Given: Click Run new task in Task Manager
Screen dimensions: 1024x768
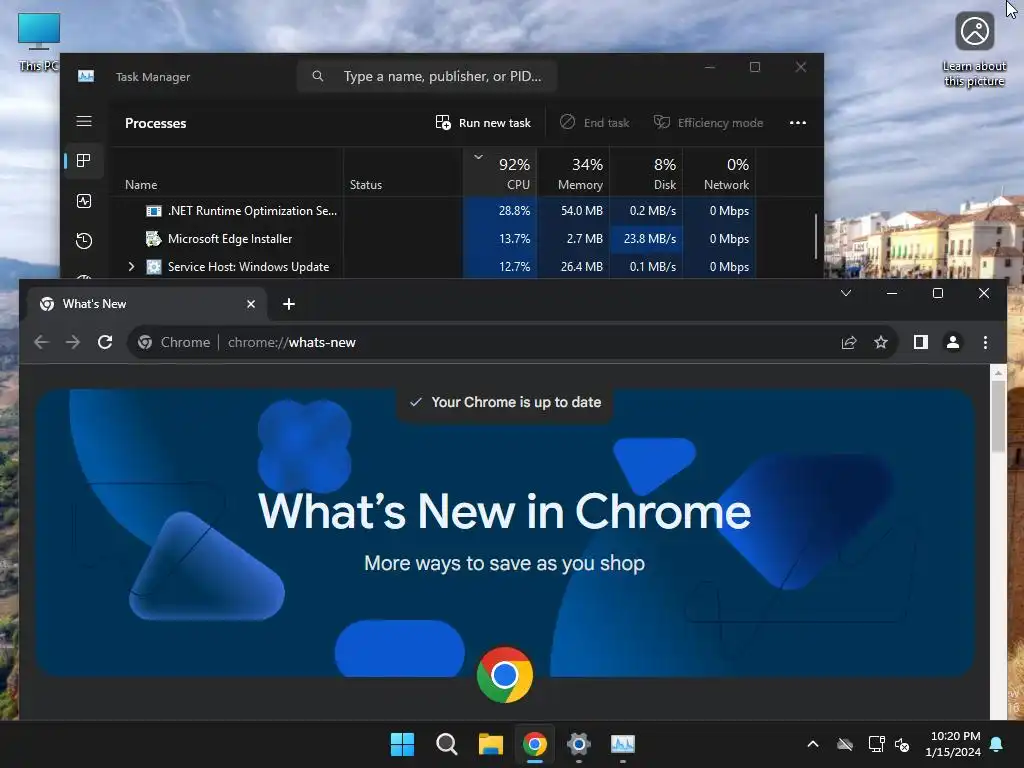Looking at the screenshot, I should 483,123.
